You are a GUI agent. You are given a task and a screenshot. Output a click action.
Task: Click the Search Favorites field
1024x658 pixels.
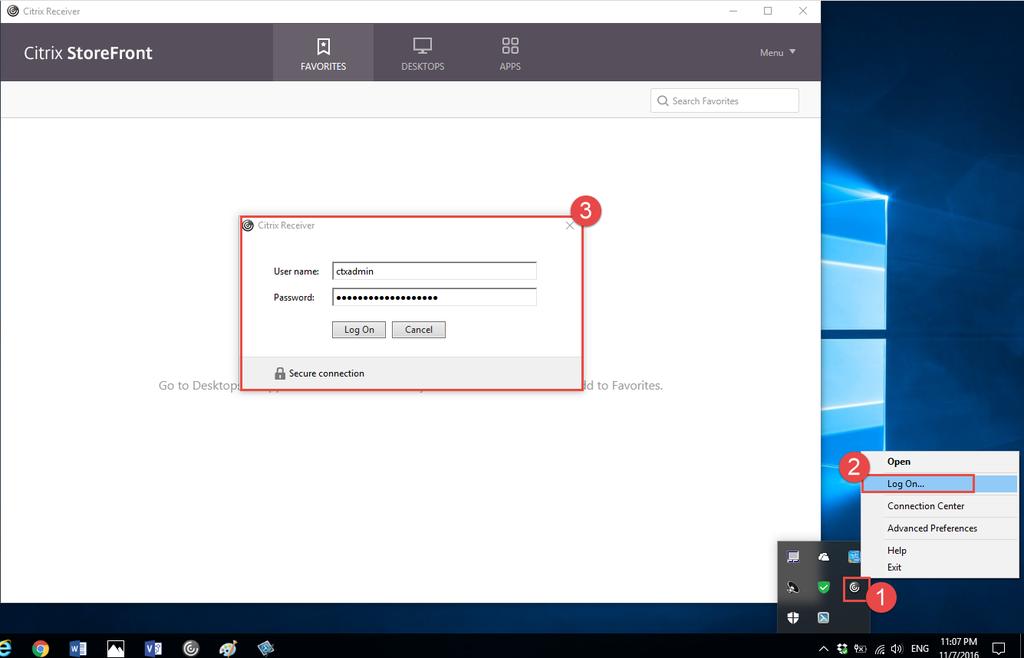tap(724, 101)
